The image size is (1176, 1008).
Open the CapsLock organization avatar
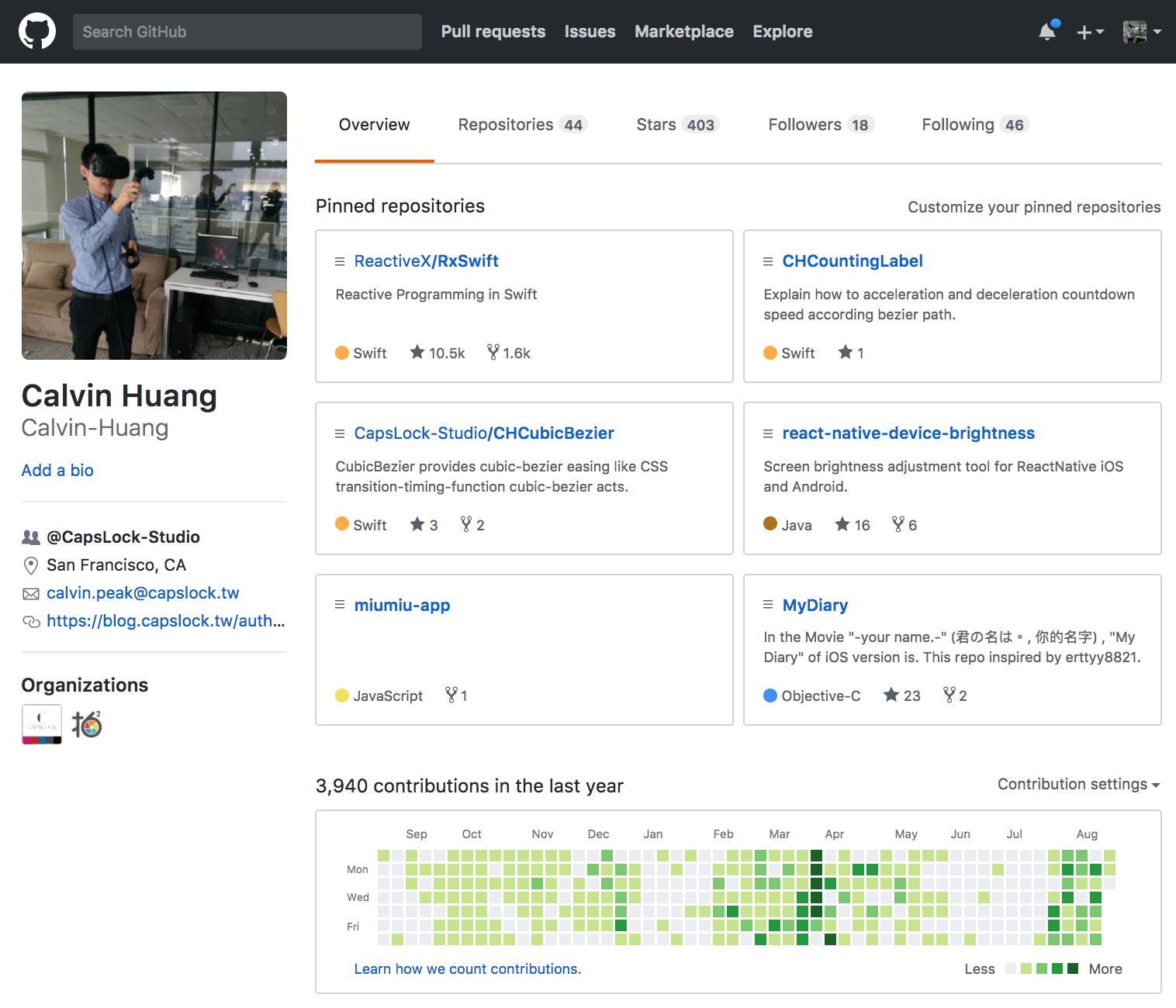tap(42, 724)
